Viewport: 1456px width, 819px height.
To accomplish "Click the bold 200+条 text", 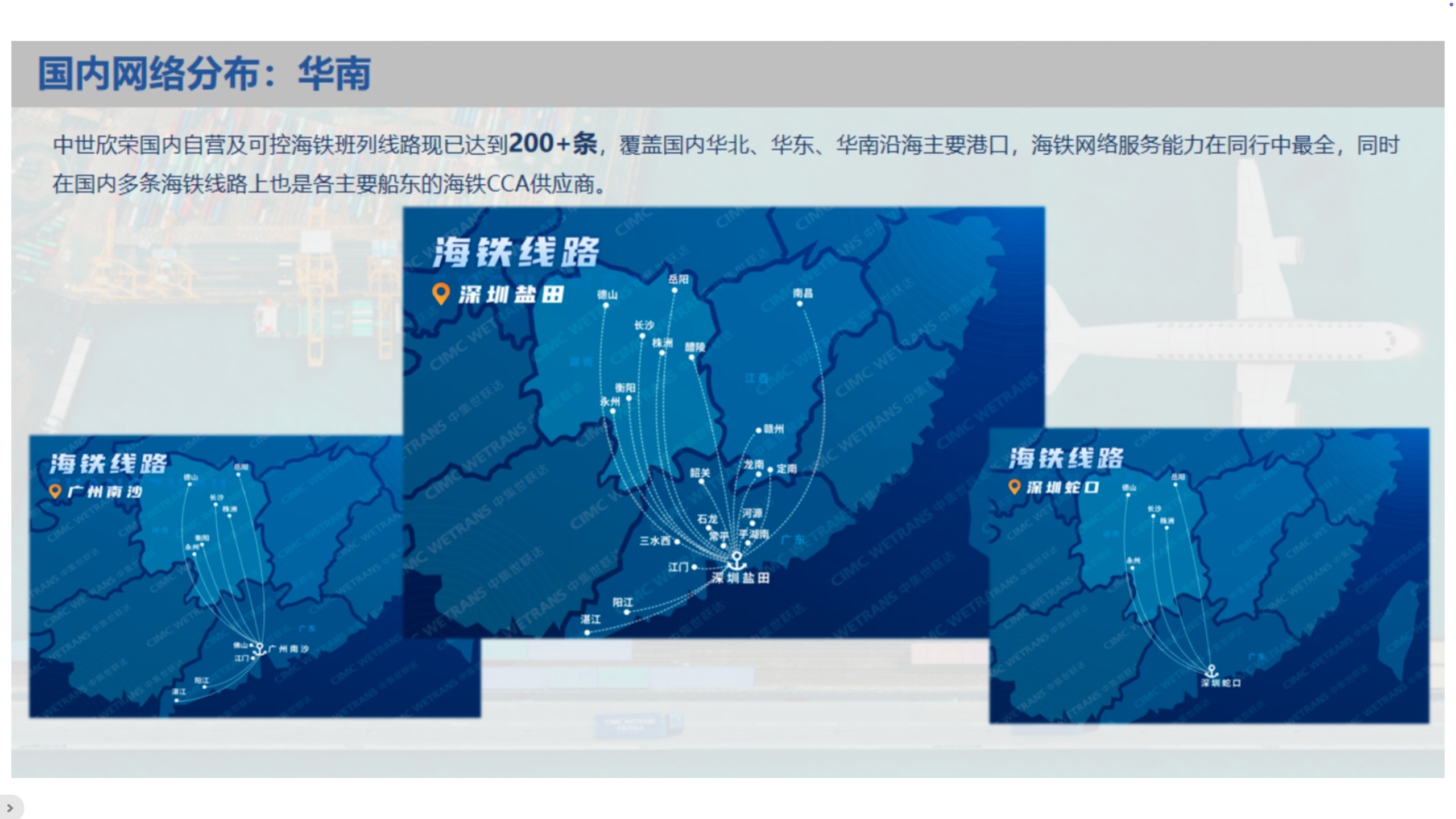I will coord(552,143).
